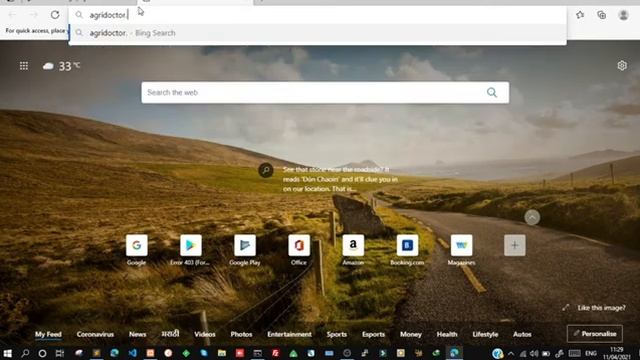Switch to the Marathi language feed tab
Image resolution: width=640 pixels, height=360 pixels.
pyautogui.click(x=170, y=334)
